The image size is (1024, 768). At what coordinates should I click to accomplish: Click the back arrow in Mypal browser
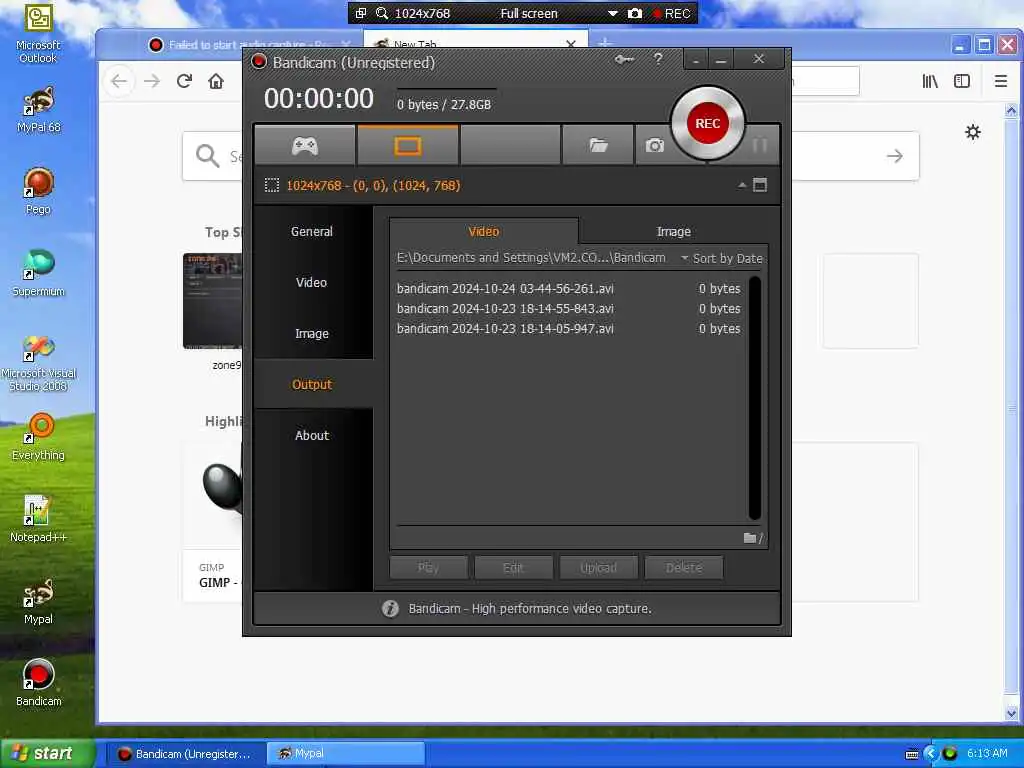click(120, 81)
